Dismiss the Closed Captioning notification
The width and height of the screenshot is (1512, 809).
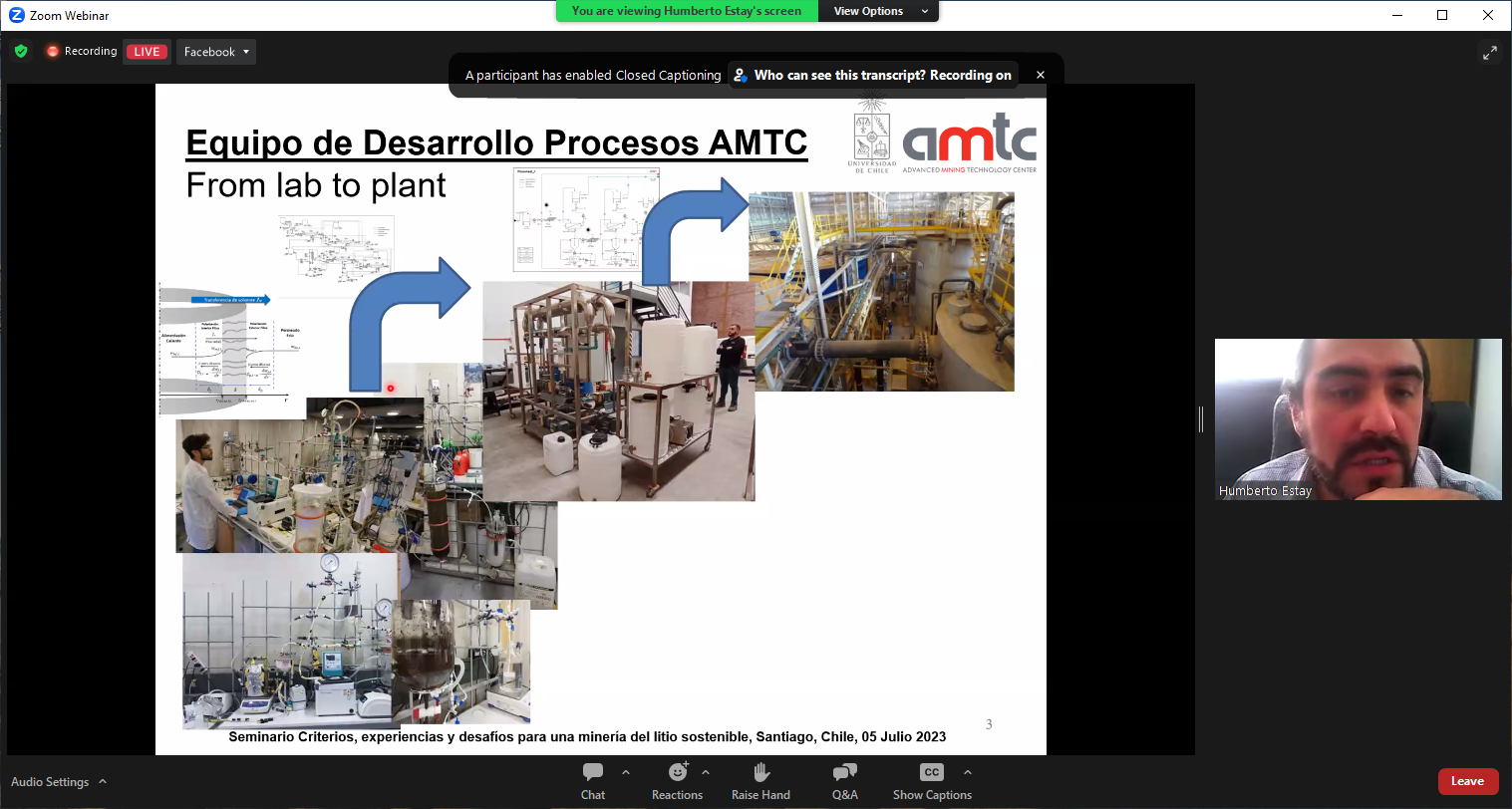(1041, 75)
